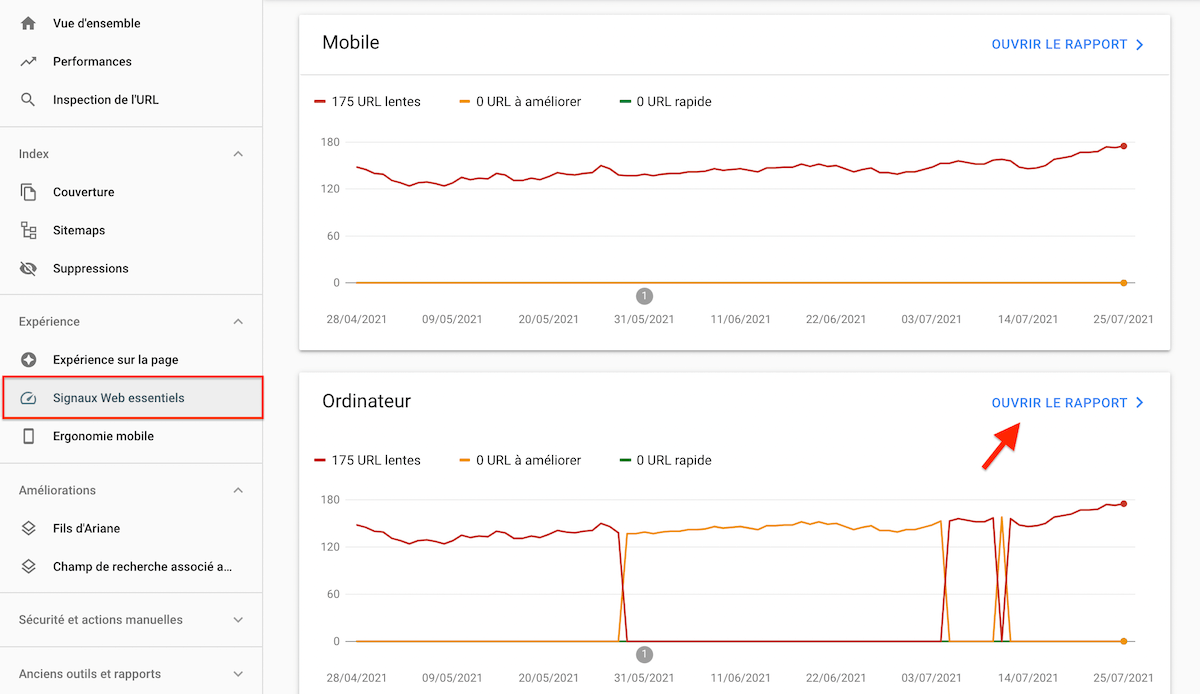1200x694 pixels.
Task: Open Ergonomie mobile via the phone icon
Action: point(27,436)
